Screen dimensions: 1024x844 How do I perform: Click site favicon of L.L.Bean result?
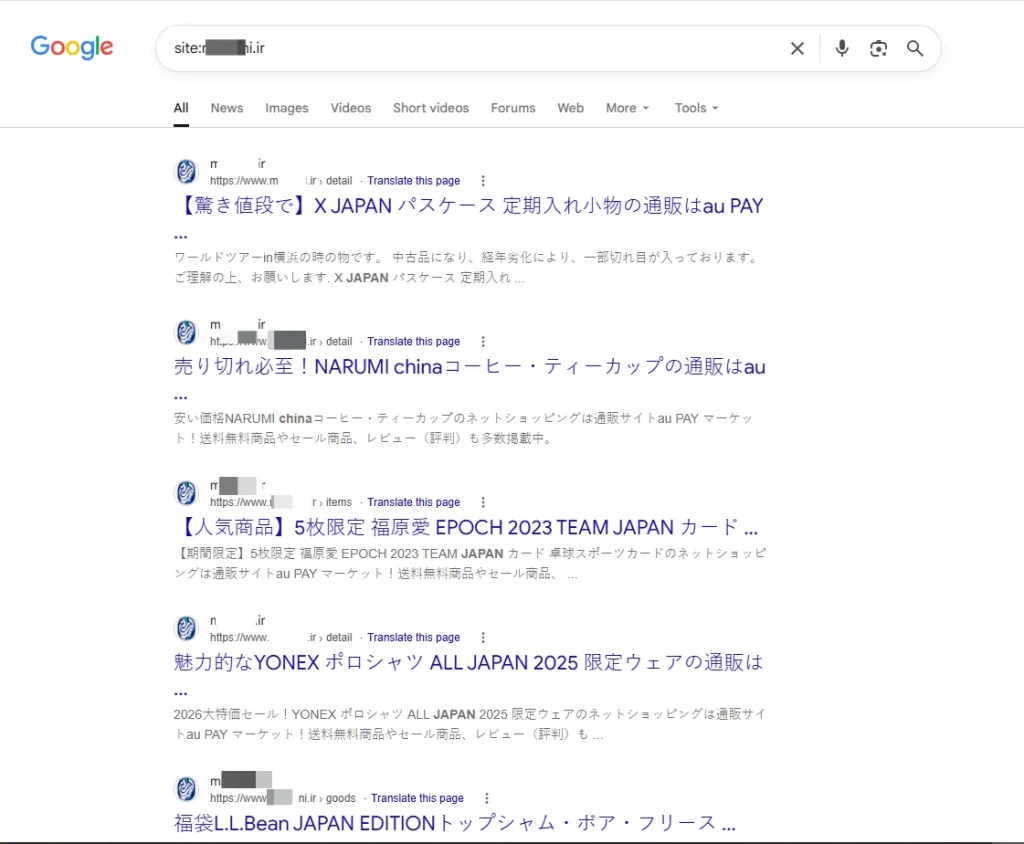(186, 789)
